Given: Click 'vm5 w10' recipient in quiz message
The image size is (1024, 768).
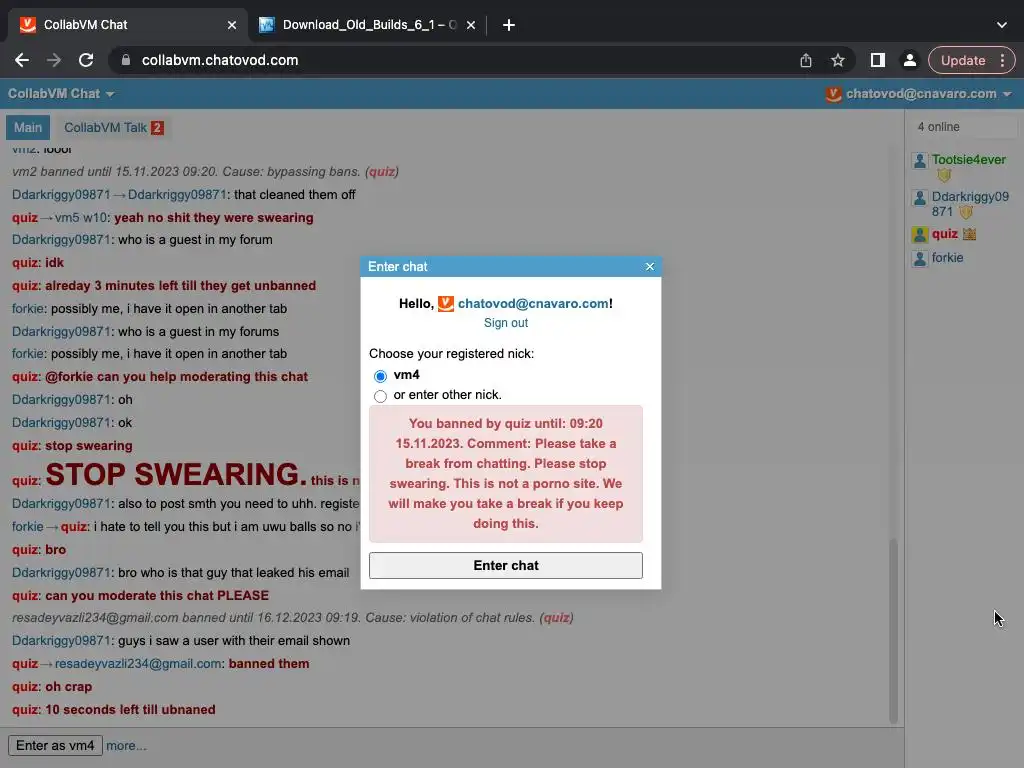Looking at the screenshot, I should 80,217.
